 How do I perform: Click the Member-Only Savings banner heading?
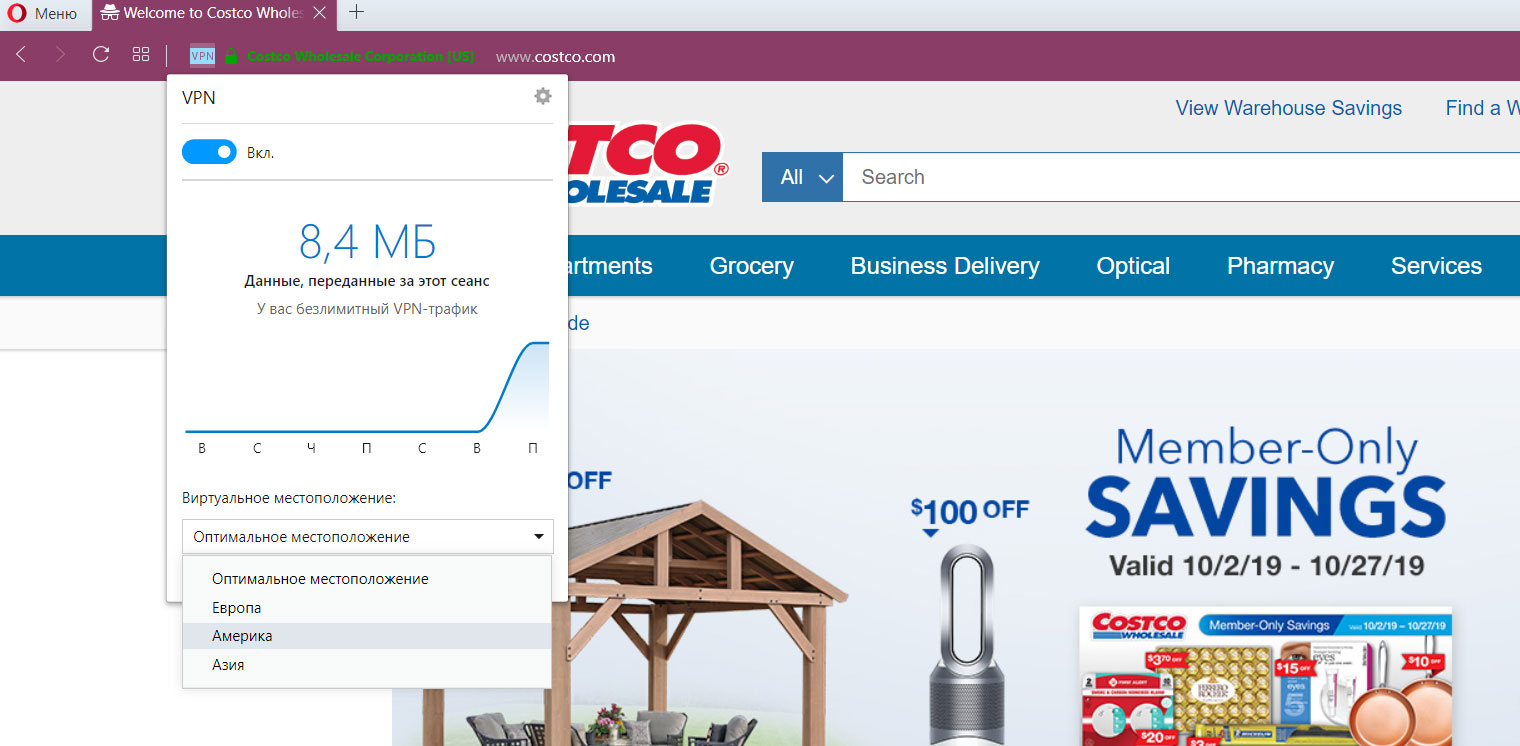click(1266, 483)
